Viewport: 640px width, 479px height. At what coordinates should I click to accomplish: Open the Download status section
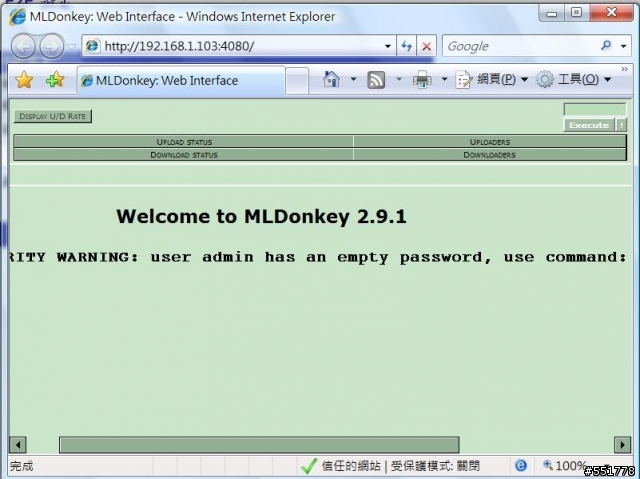184,155
